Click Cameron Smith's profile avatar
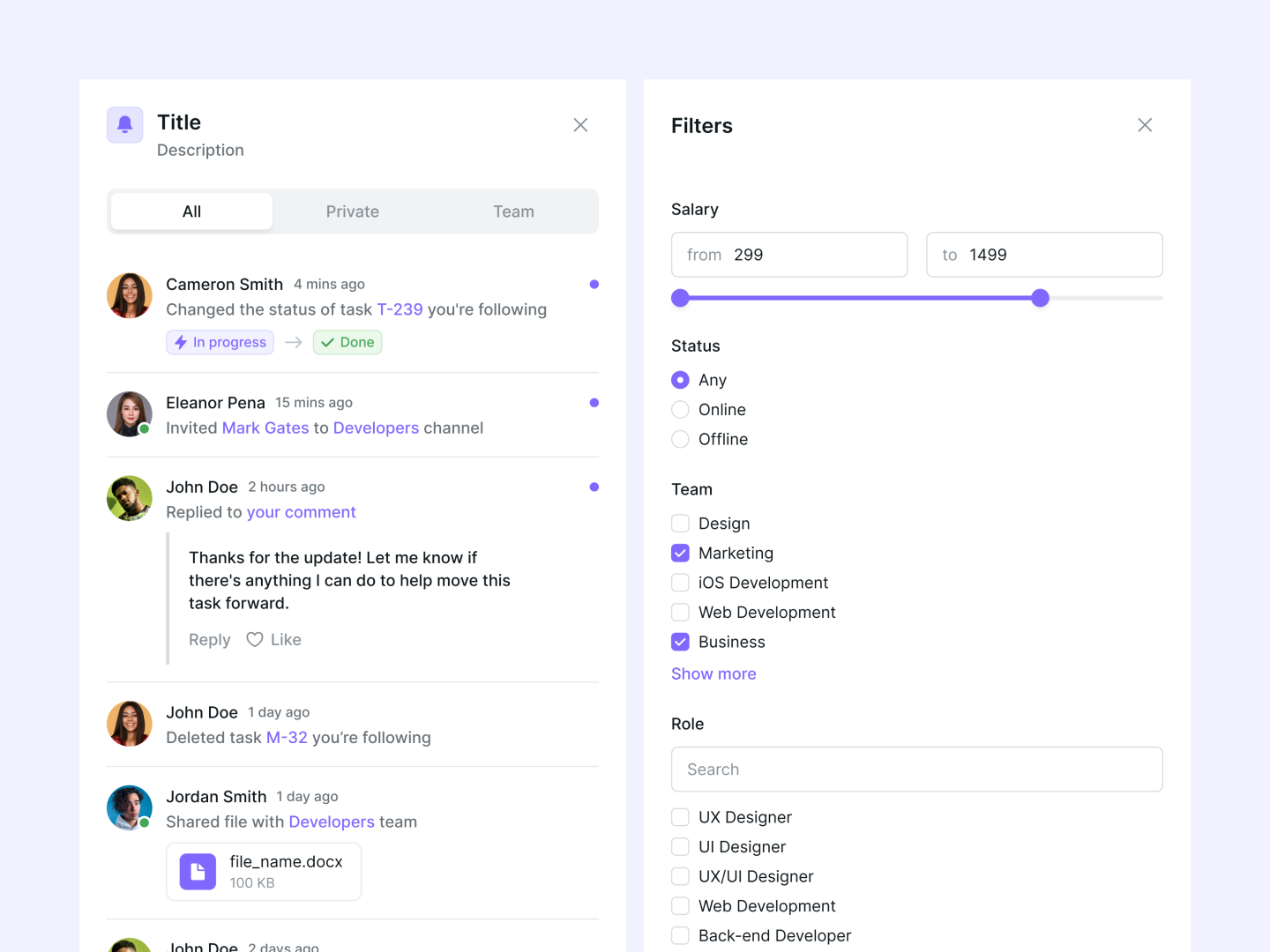 (129, 295)
